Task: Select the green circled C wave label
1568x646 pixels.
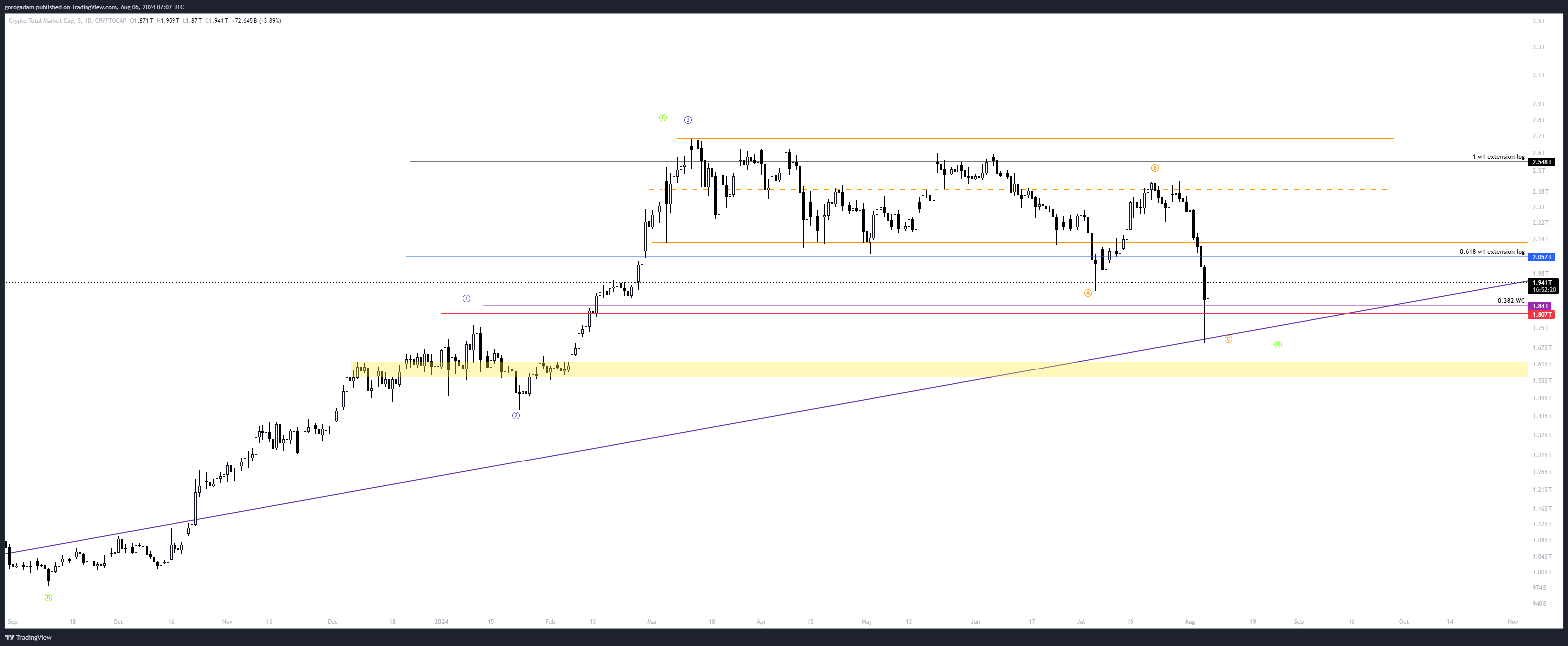Action: coord(663,117)
